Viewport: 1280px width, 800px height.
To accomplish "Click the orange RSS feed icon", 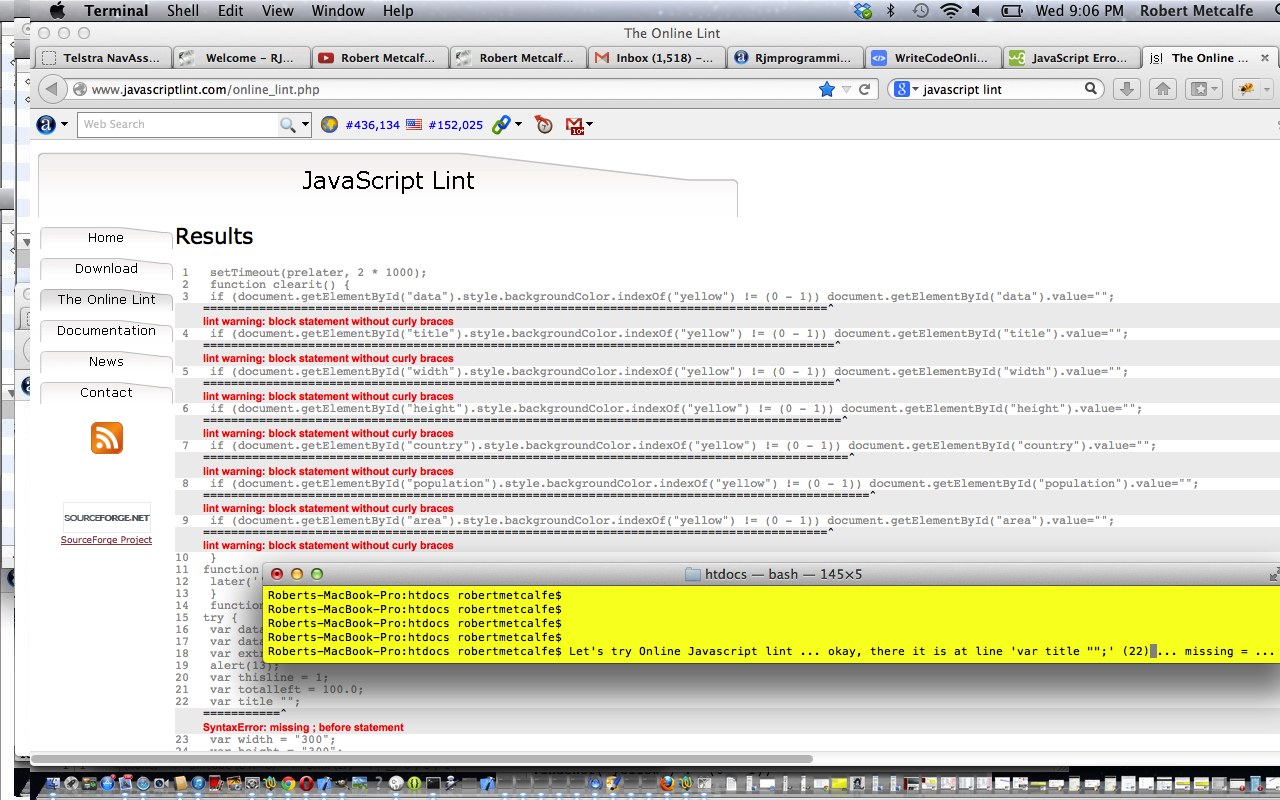I will [107, 438].
